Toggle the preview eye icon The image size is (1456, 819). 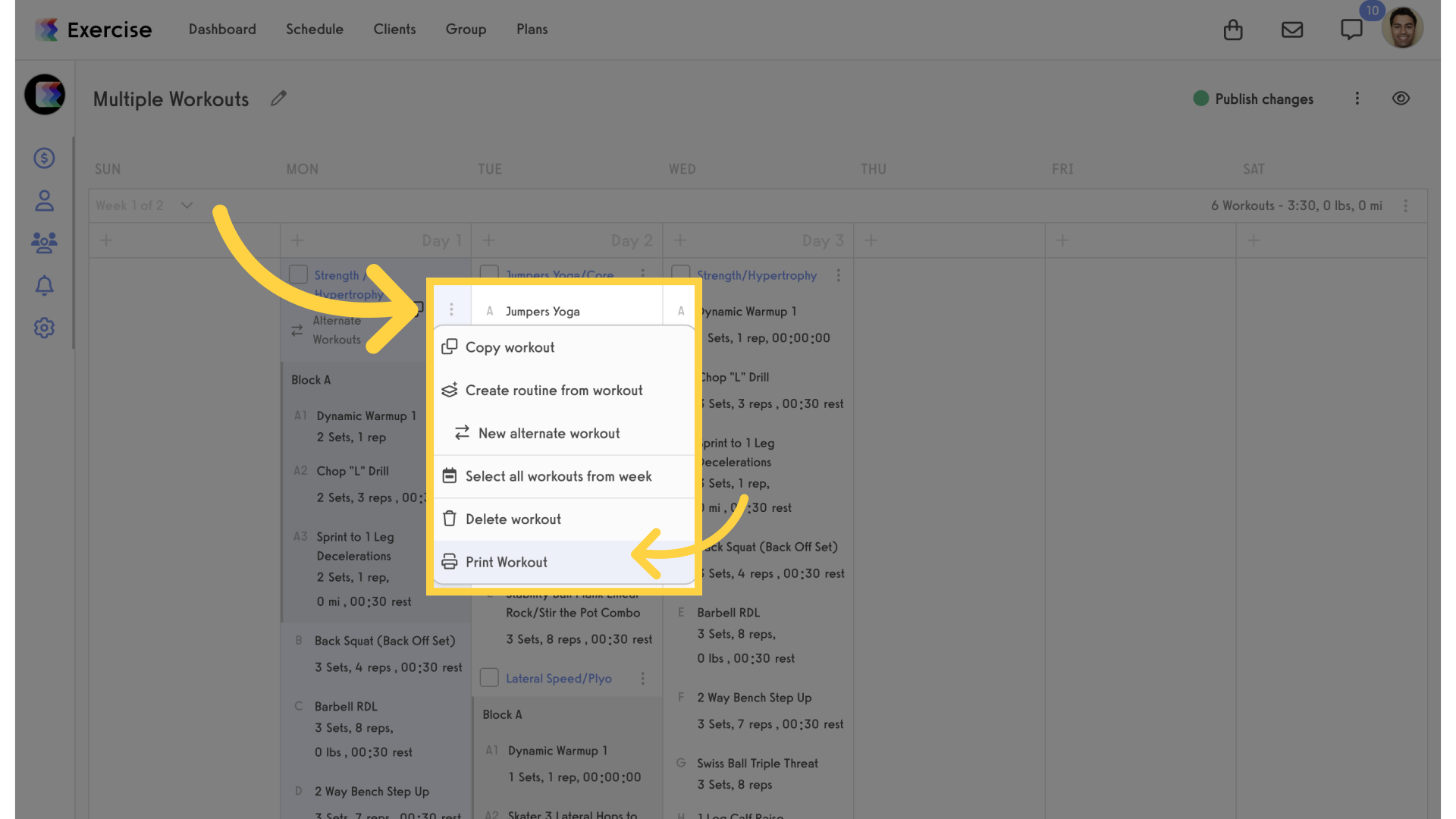[x=1401, y=99]
